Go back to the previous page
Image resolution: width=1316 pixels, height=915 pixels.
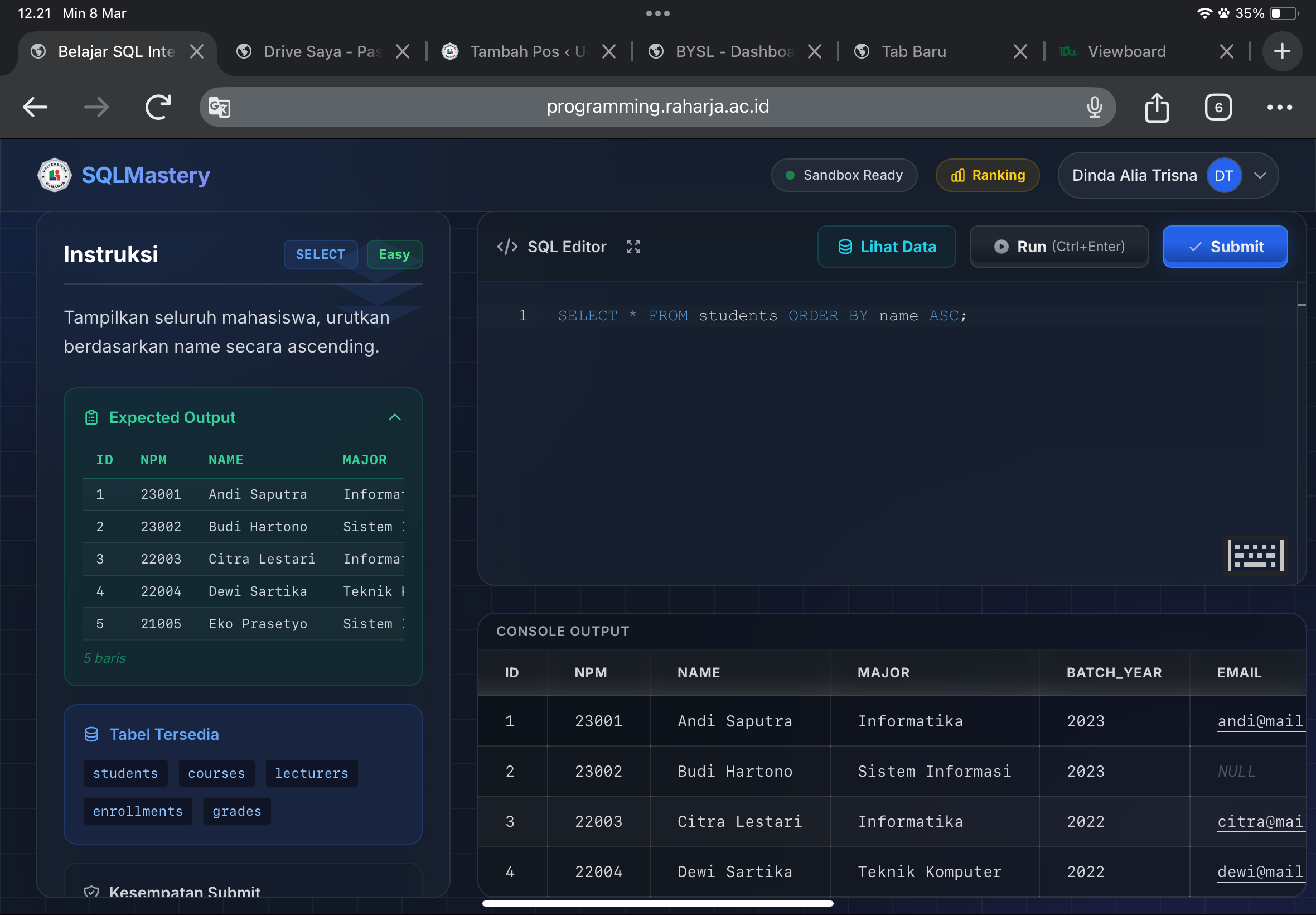coord(35,107)
